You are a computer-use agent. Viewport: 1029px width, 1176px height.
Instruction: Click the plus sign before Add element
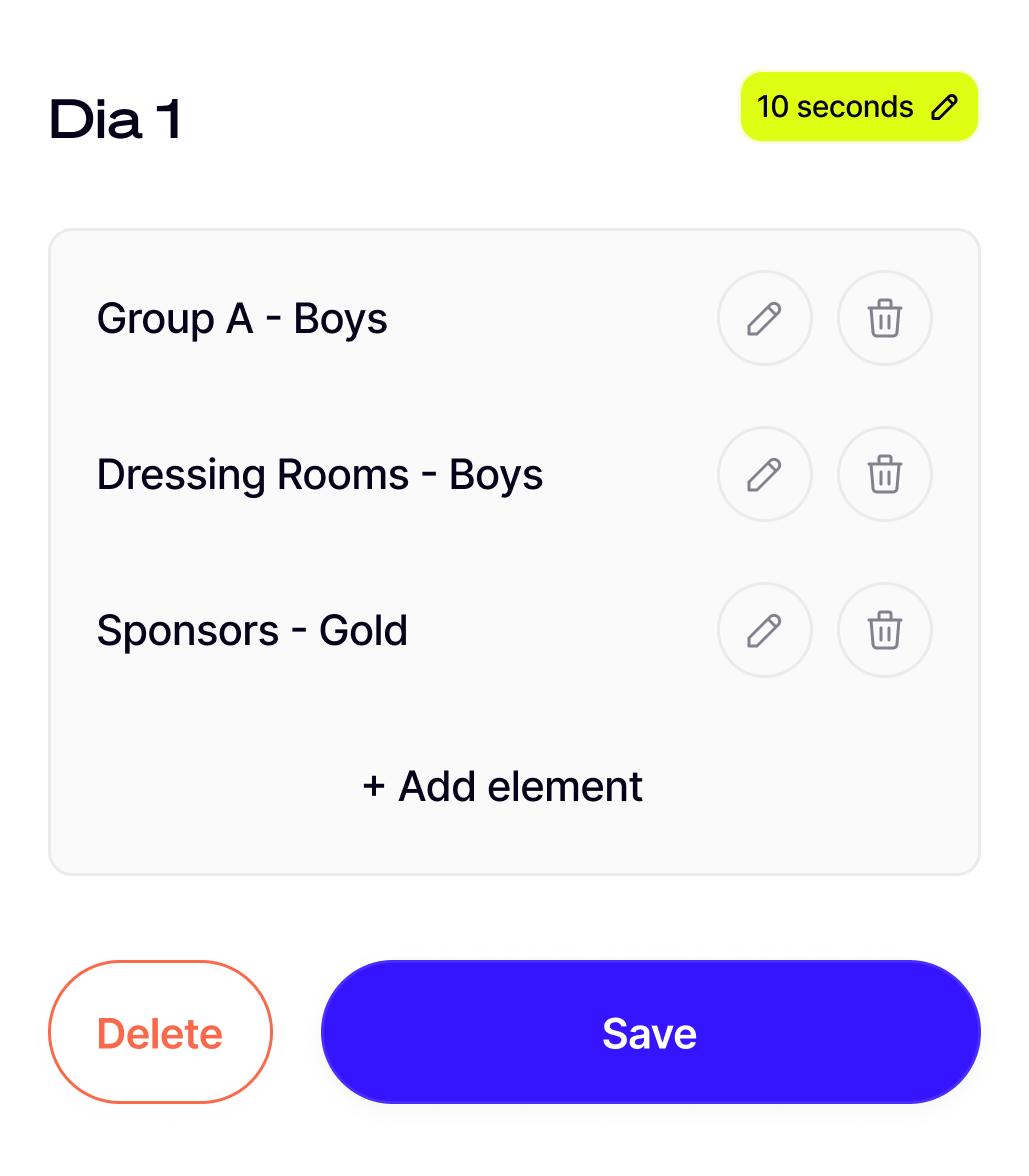pos(374,786)
